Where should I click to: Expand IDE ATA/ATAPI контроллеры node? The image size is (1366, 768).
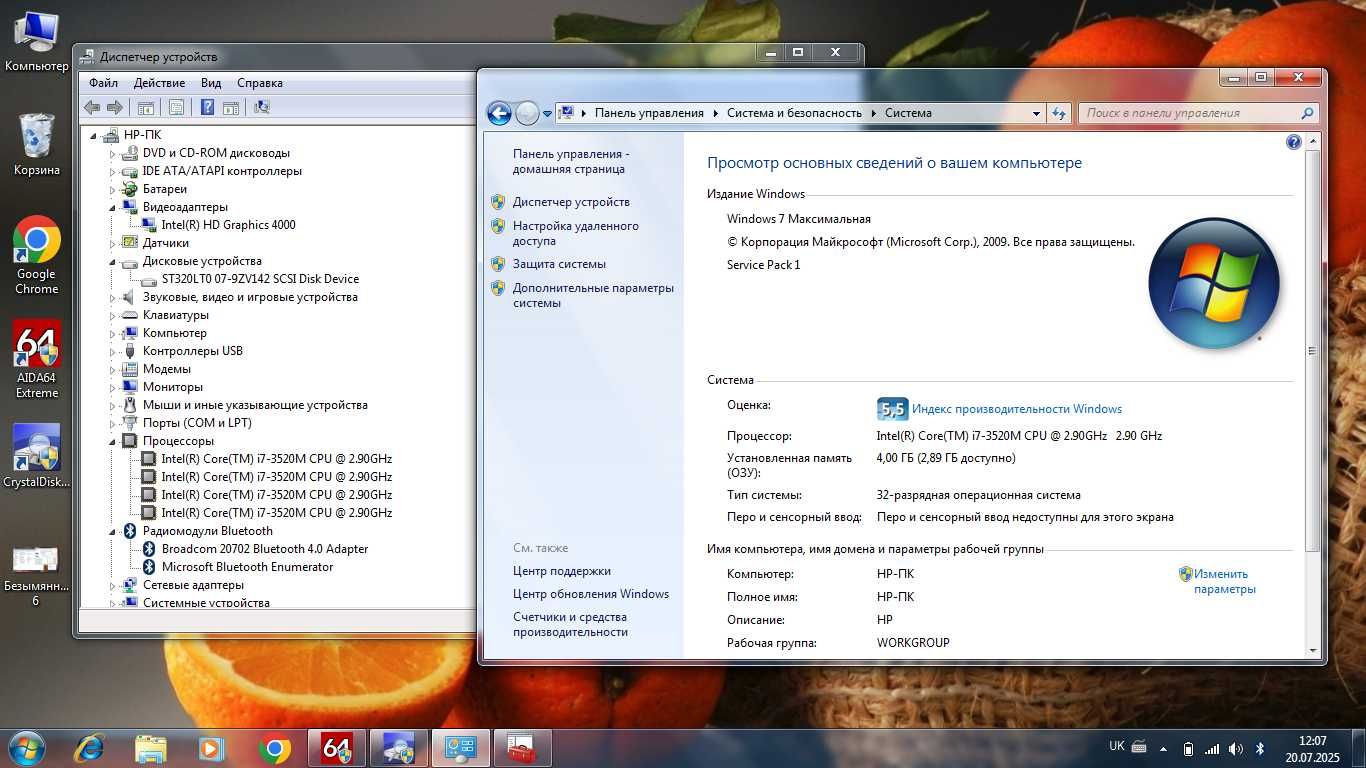113,172
